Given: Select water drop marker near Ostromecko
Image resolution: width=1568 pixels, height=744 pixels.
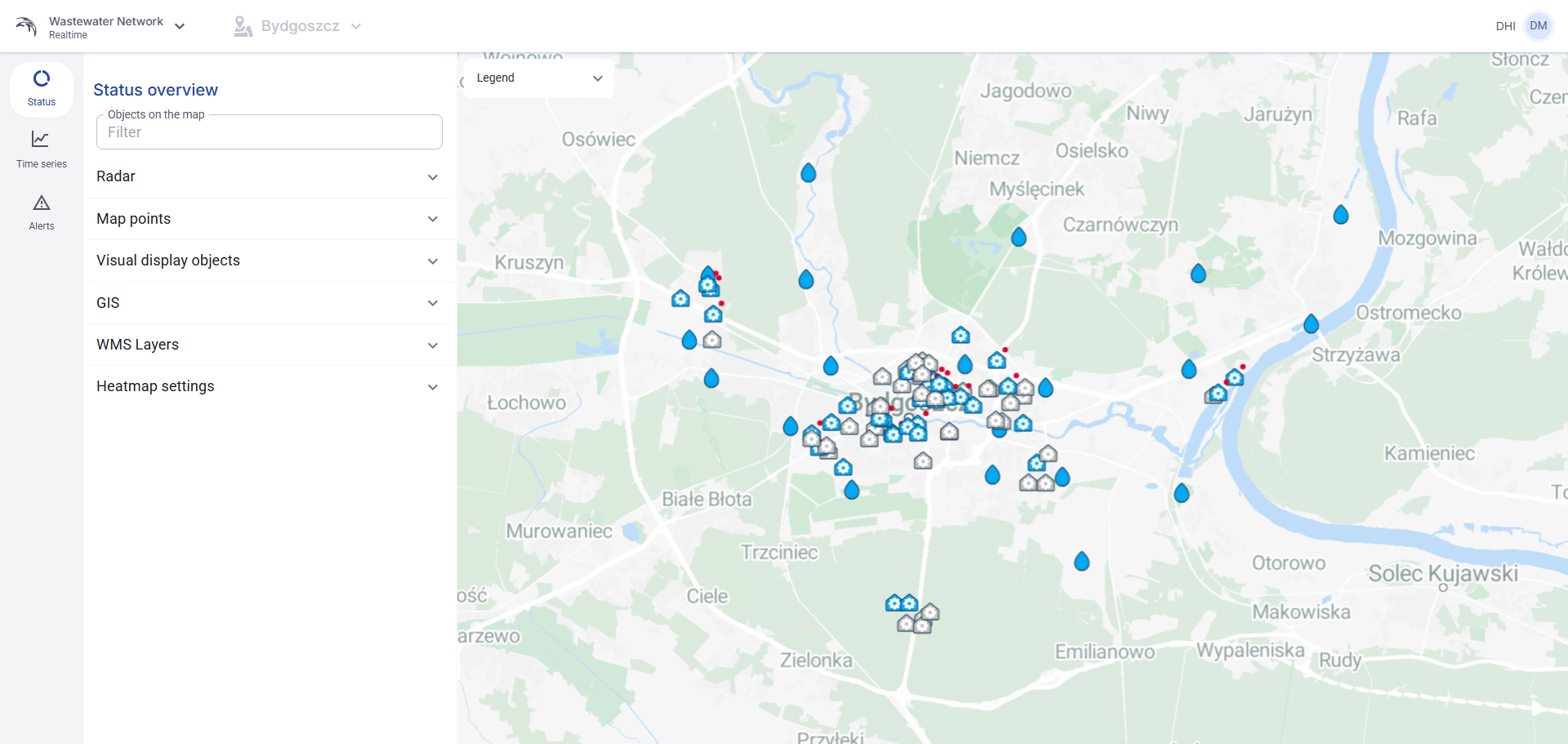Looking at the screenshot, I should 1312,324.
